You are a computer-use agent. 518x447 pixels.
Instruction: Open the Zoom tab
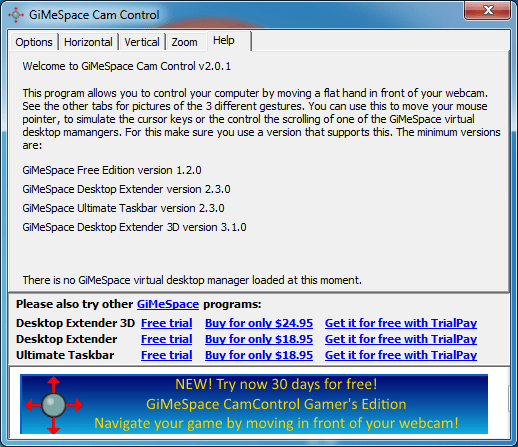[x=184, y=42]
